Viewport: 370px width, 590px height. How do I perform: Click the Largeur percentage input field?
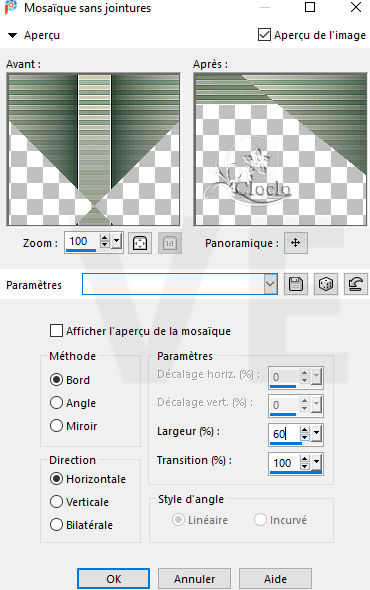[x=285, y=434]
